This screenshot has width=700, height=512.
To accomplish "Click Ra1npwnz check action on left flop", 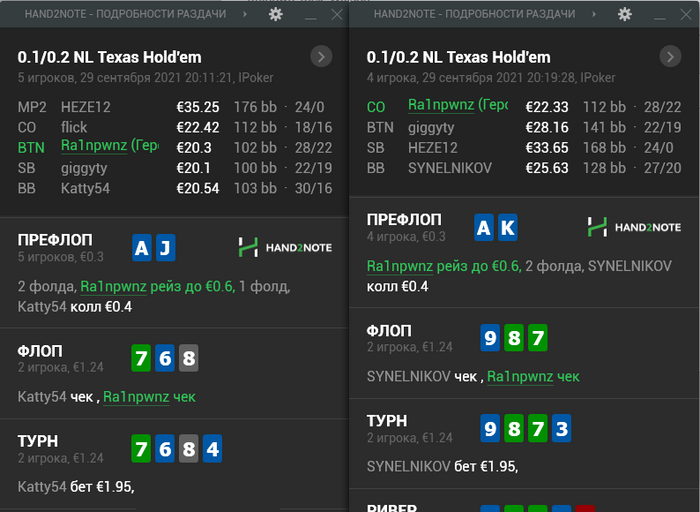I will click(x=150, y=397).
